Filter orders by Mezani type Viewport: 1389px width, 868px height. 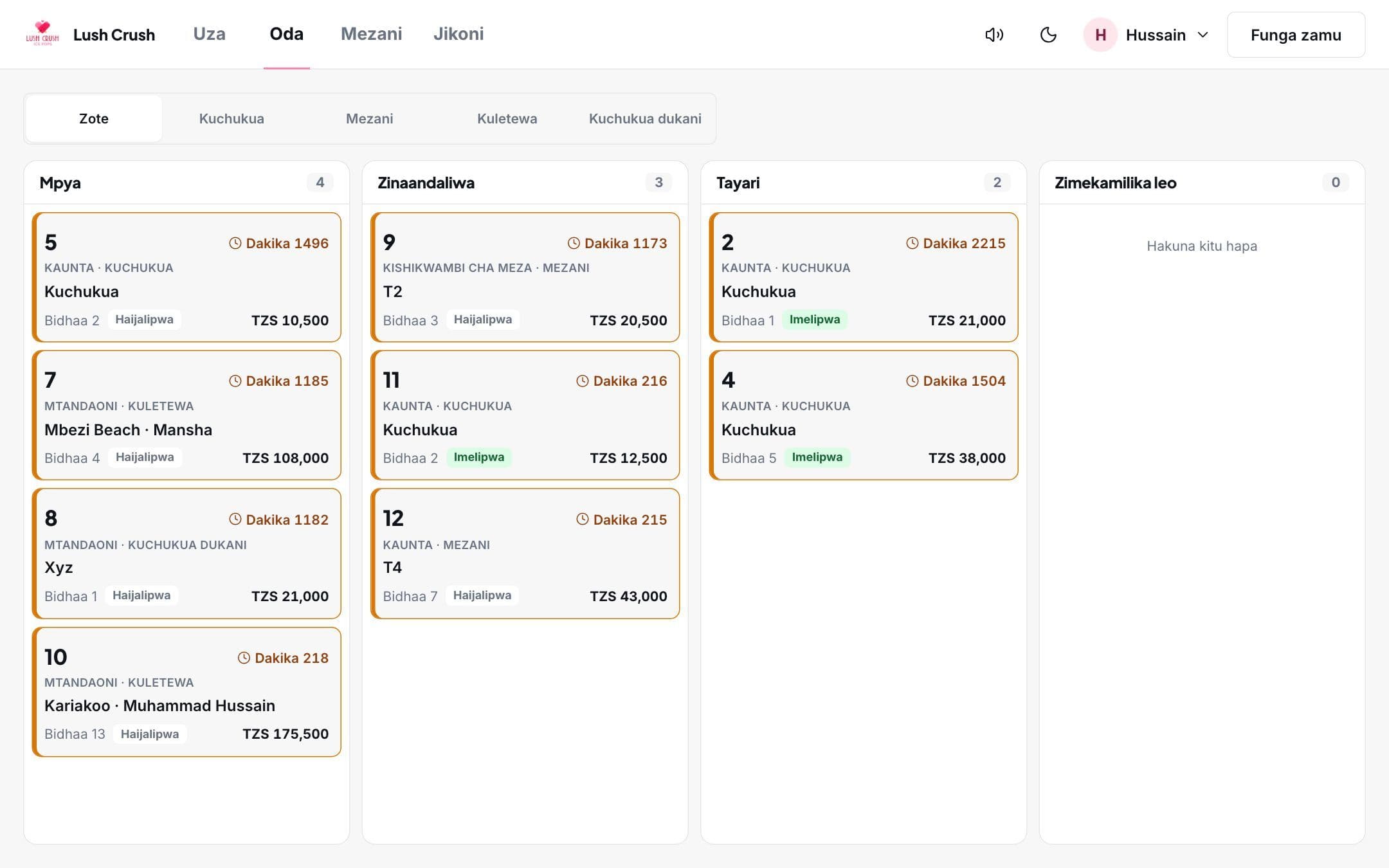point(370,118)
